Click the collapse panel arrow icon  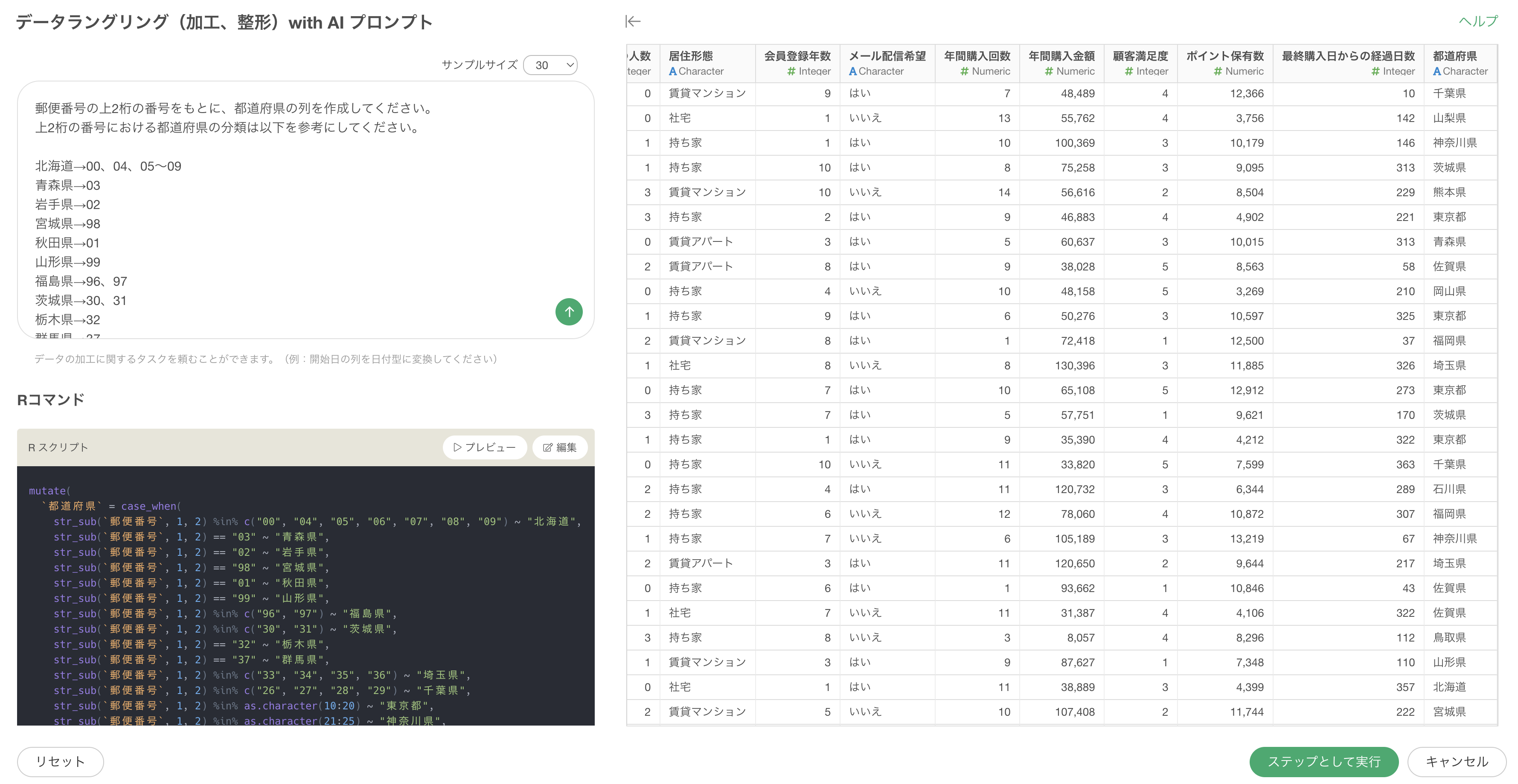click(633, 22)
